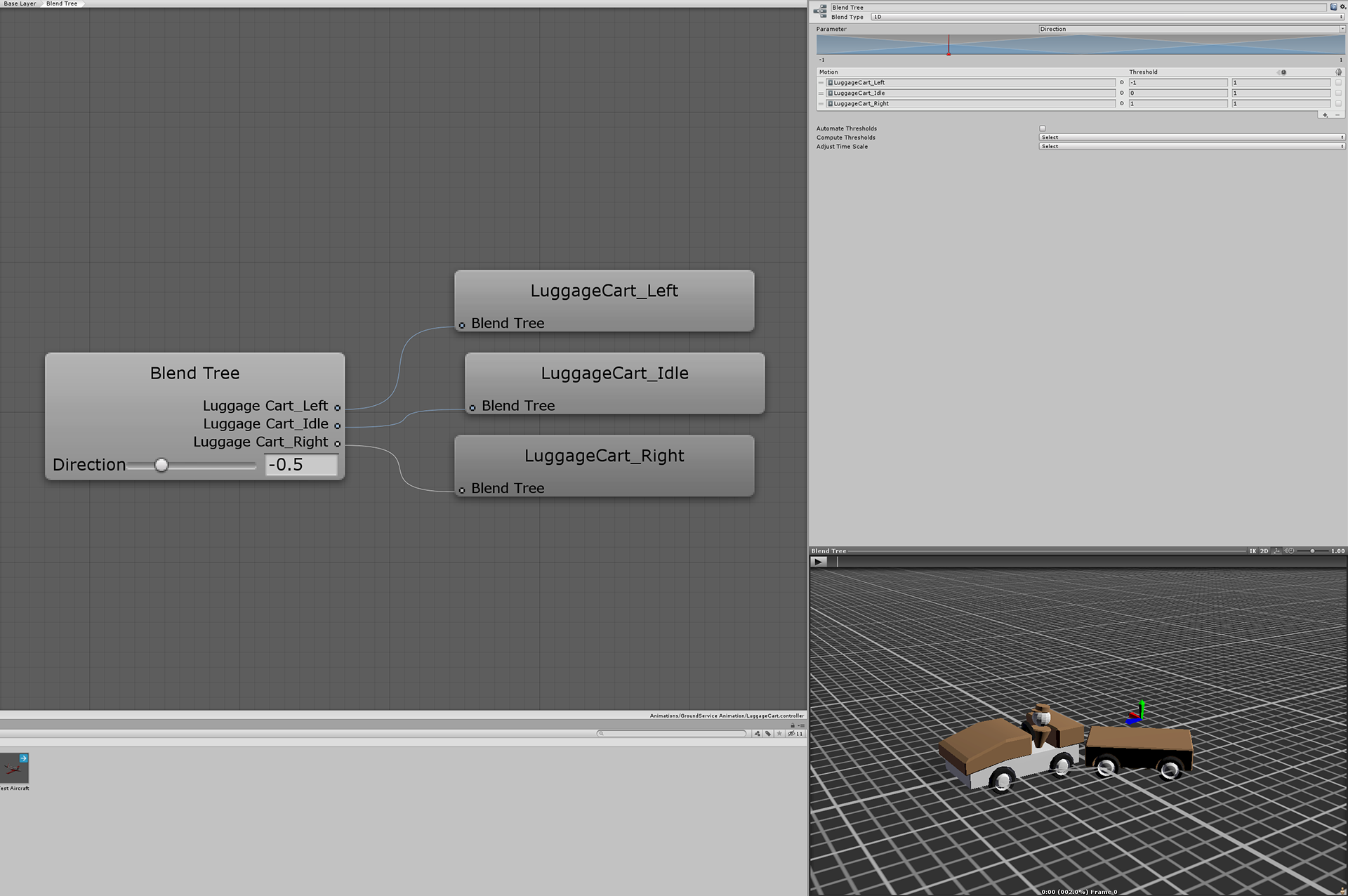The width and height of the screenshot is (1348, 896).
Task: Add a new motion with the plus button
Action: pos(1326,115)
